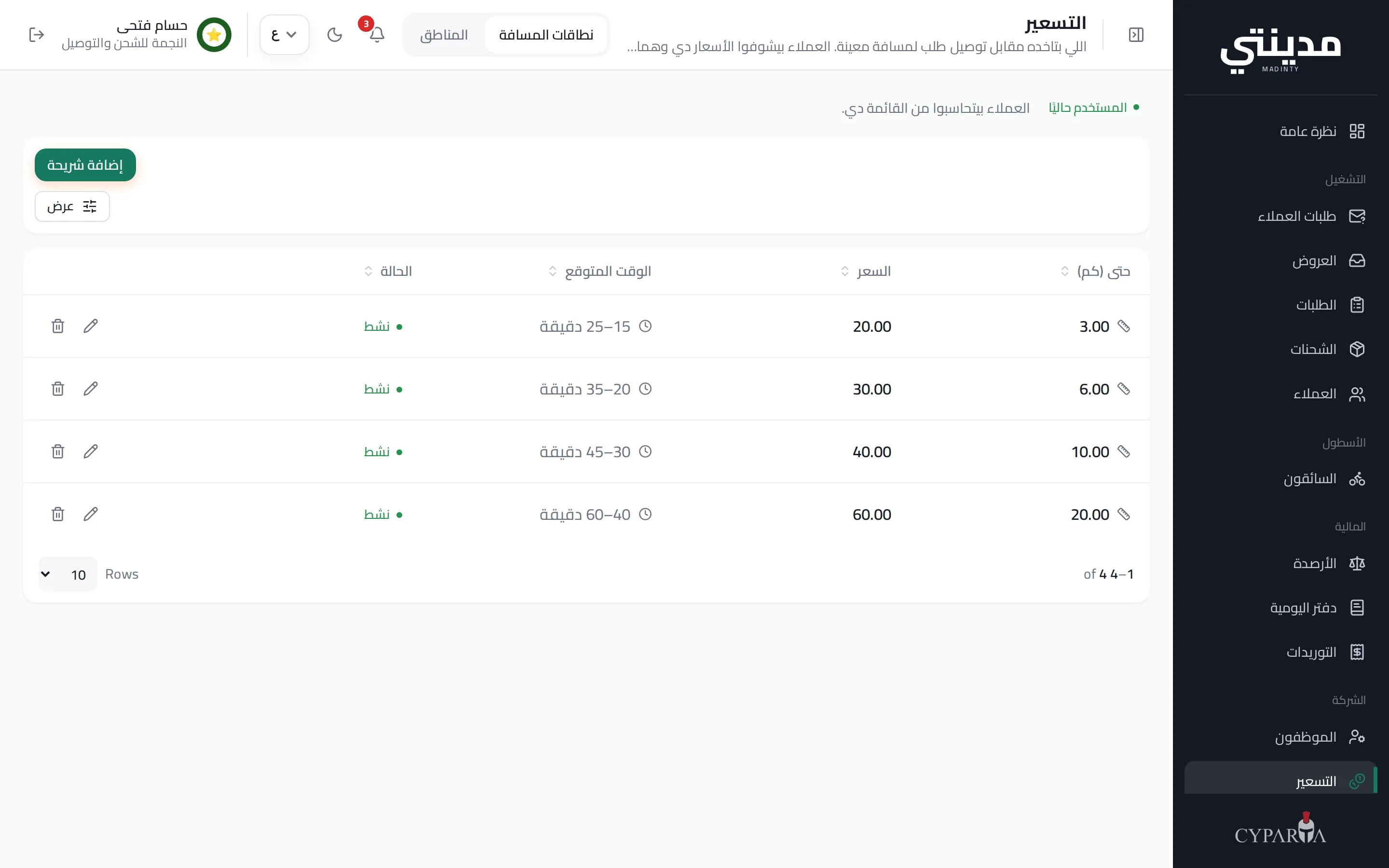Switch to المناطق tab
The width and height of the screenshot is (1389, 868).
(444, 35)
